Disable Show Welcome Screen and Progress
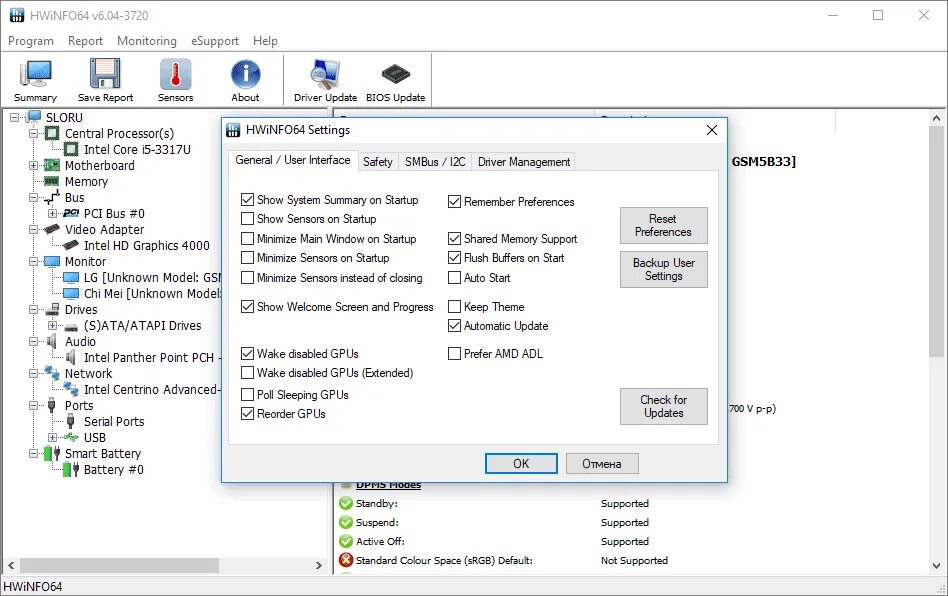The width and height of the screenshot is (948, 596). pos(247,306)
